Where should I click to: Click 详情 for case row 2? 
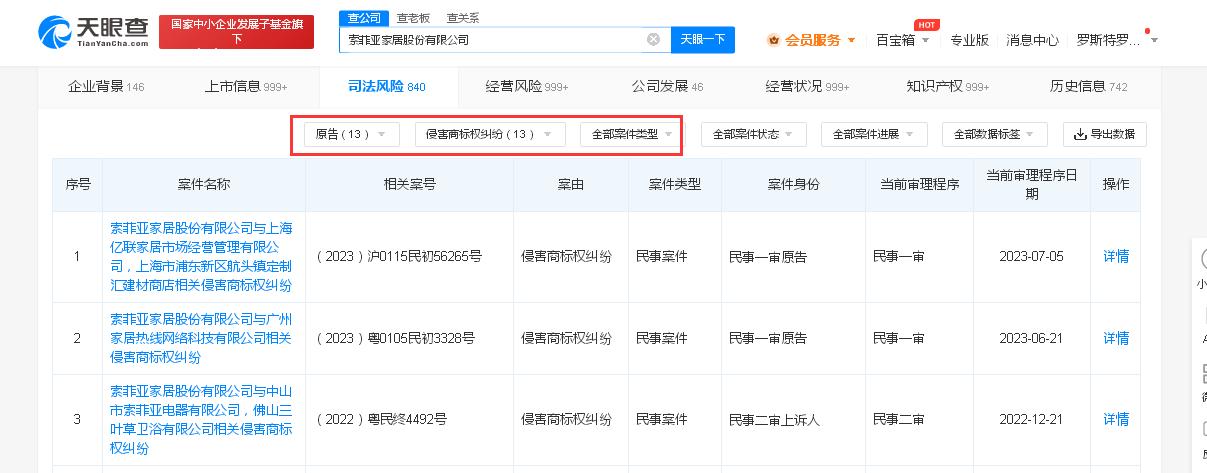[1116, 338]
